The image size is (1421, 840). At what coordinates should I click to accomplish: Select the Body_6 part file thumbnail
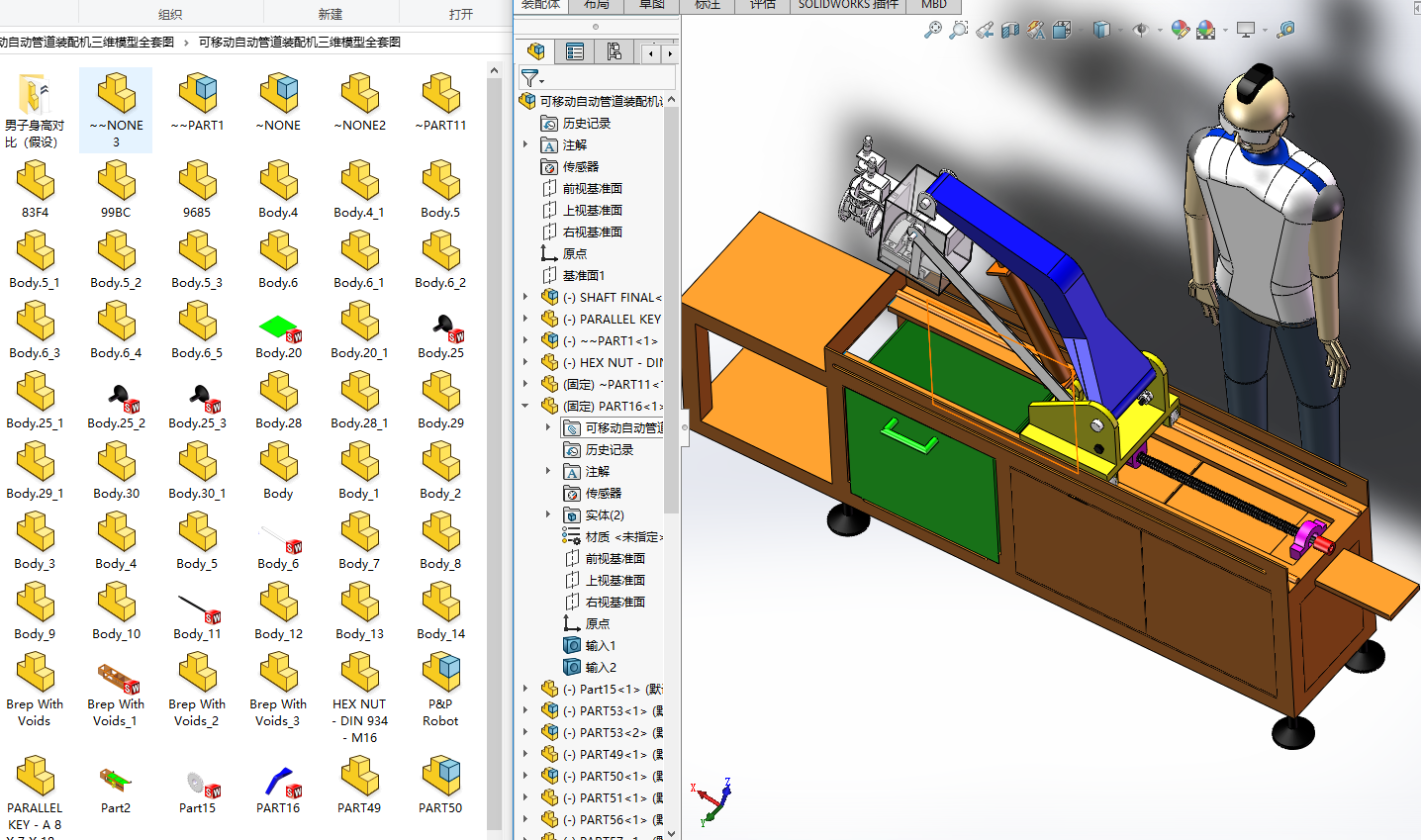[x=278, y=547]
